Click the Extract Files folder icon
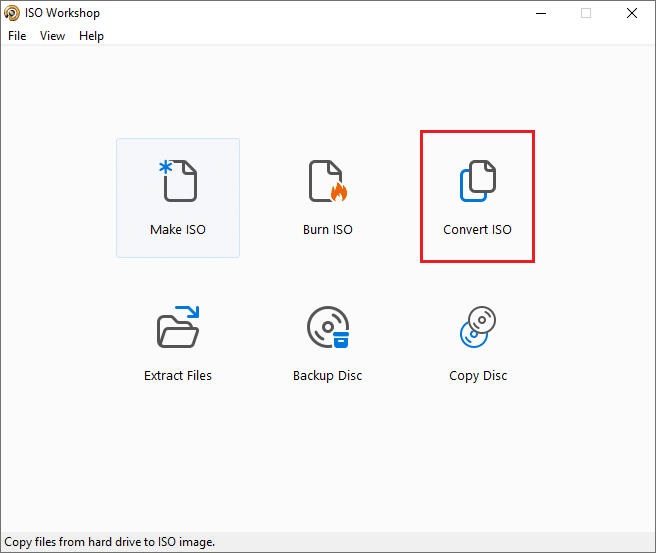 [178, 327]
